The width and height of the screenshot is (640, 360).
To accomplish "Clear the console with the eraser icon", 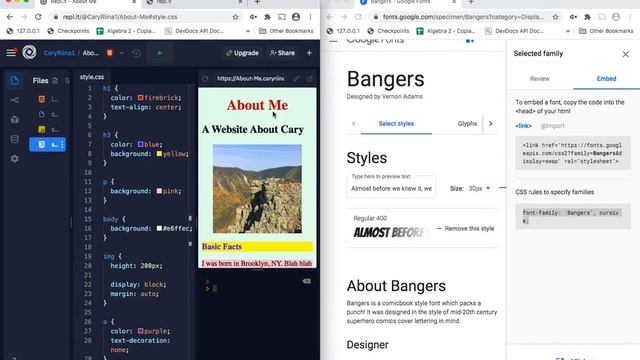I will pyautogui.click(x=307, y=281).
